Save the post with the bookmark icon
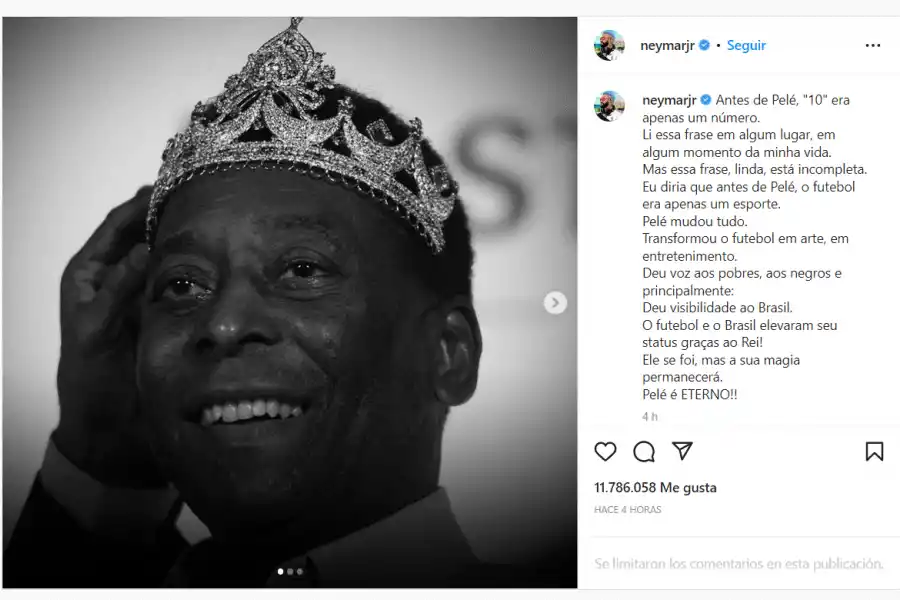Image resolution: width=900 pixels, height=600 pixels. 874,451
